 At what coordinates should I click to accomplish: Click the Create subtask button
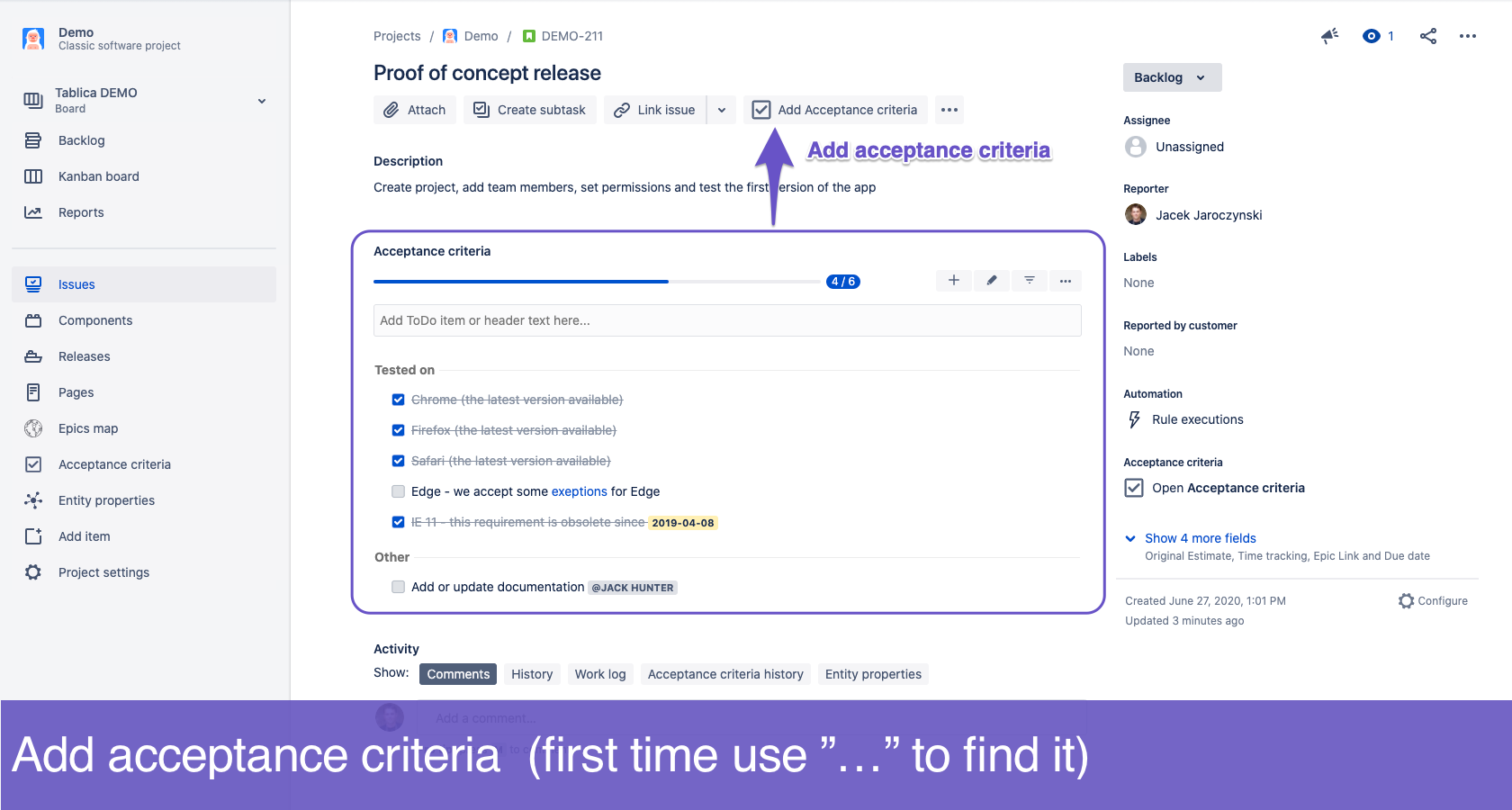pyautogui.click(x=530, y=110)
